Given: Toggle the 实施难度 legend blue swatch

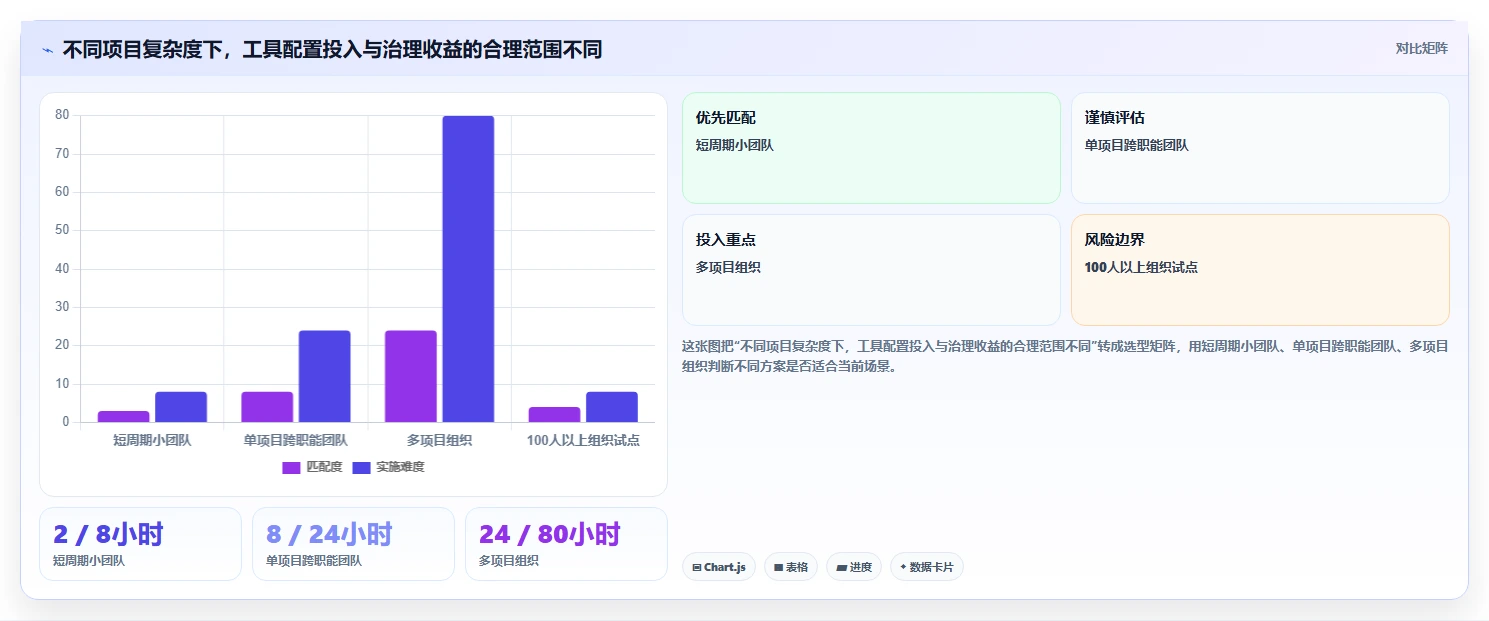Looking at the screenshot, I should coord(361,467).
